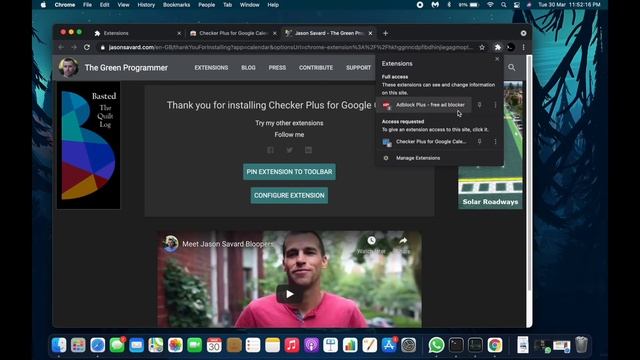
Task: Open a new tab with plus button
Action: coord(385,33)
